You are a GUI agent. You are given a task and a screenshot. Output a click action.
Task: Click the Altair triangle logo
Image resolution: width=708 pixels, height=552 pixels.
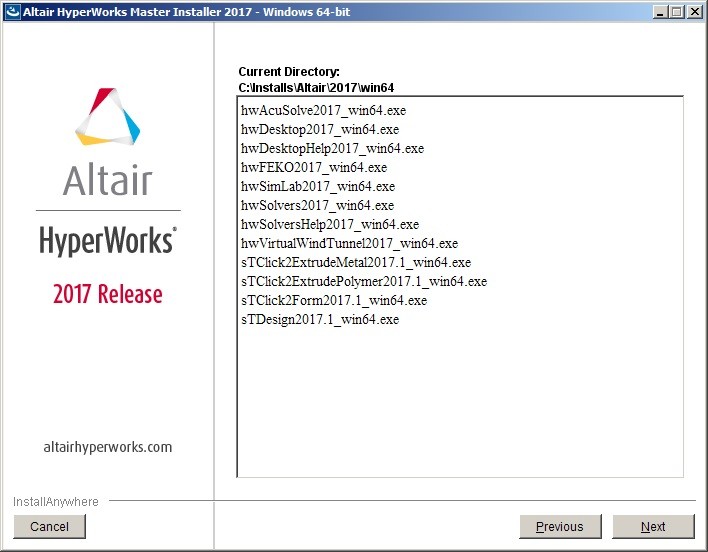tap(107, 116)
